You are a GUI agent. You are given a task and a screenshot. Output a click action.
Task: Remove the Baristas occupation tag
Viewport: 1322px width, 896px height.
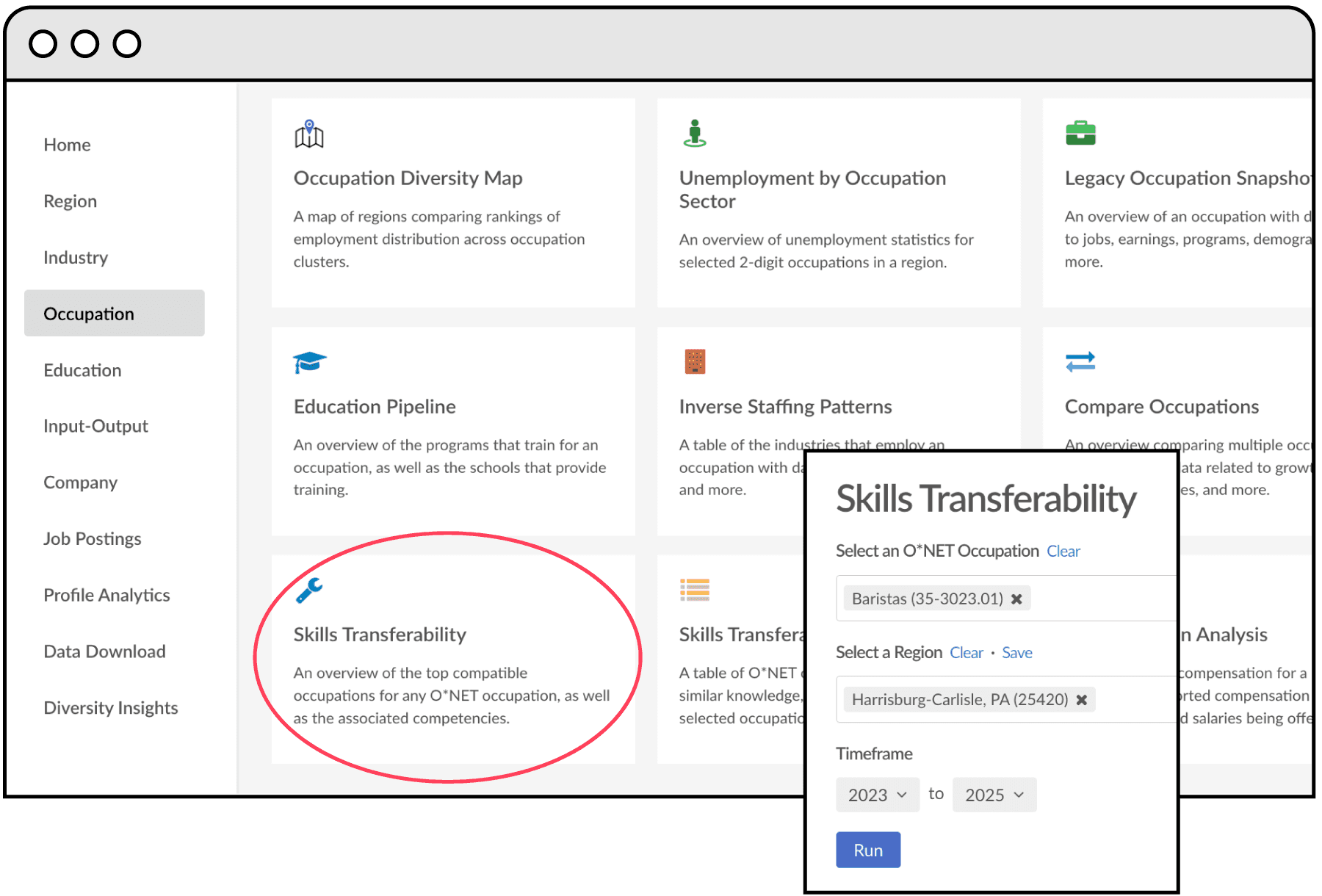pos(1016,599)
